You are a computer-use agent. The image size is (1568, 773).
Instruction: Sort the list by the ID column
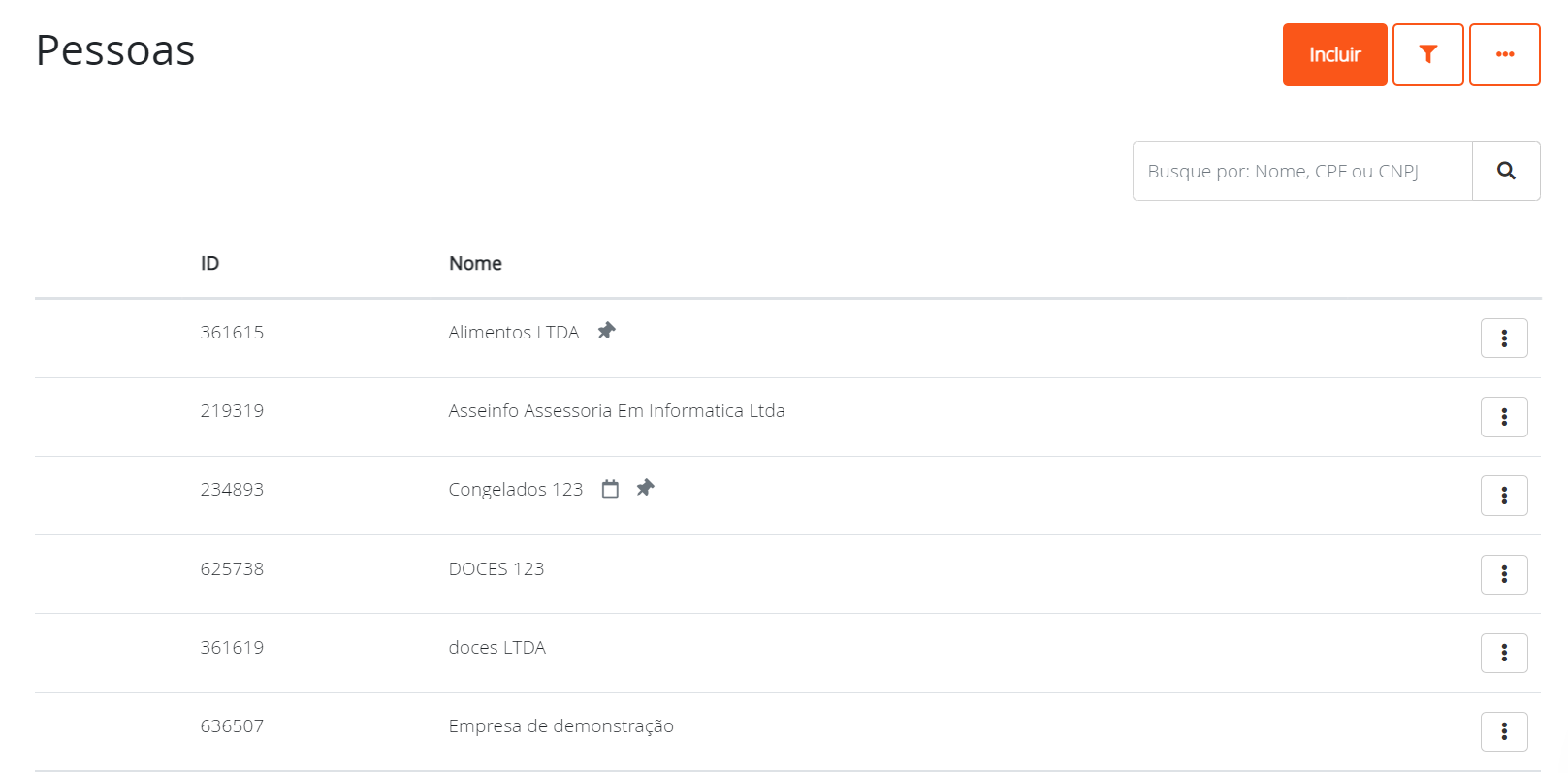click(209, 263)
